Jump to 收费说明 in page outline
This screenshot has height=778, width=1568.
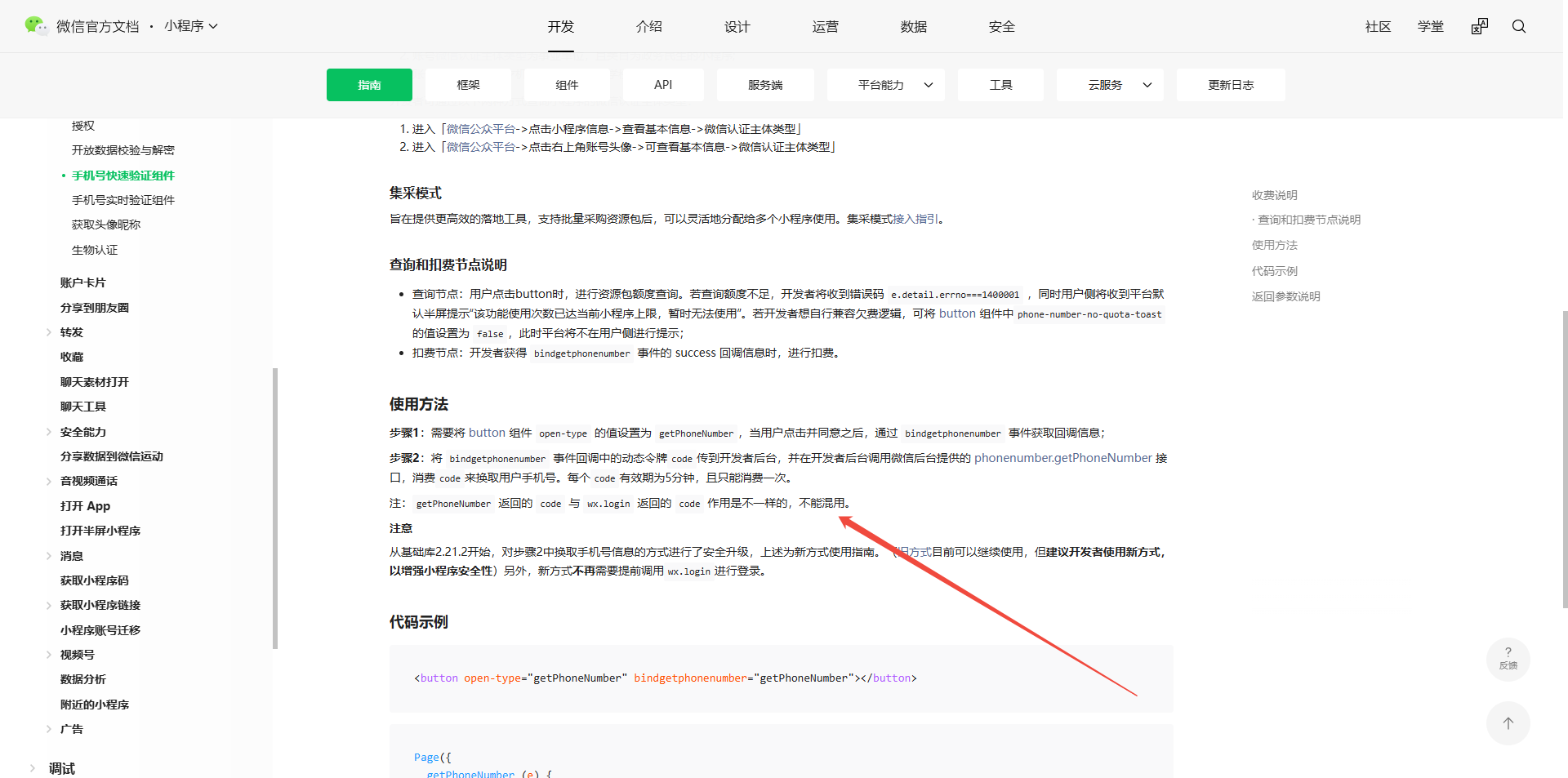[x=1275, y=195]
